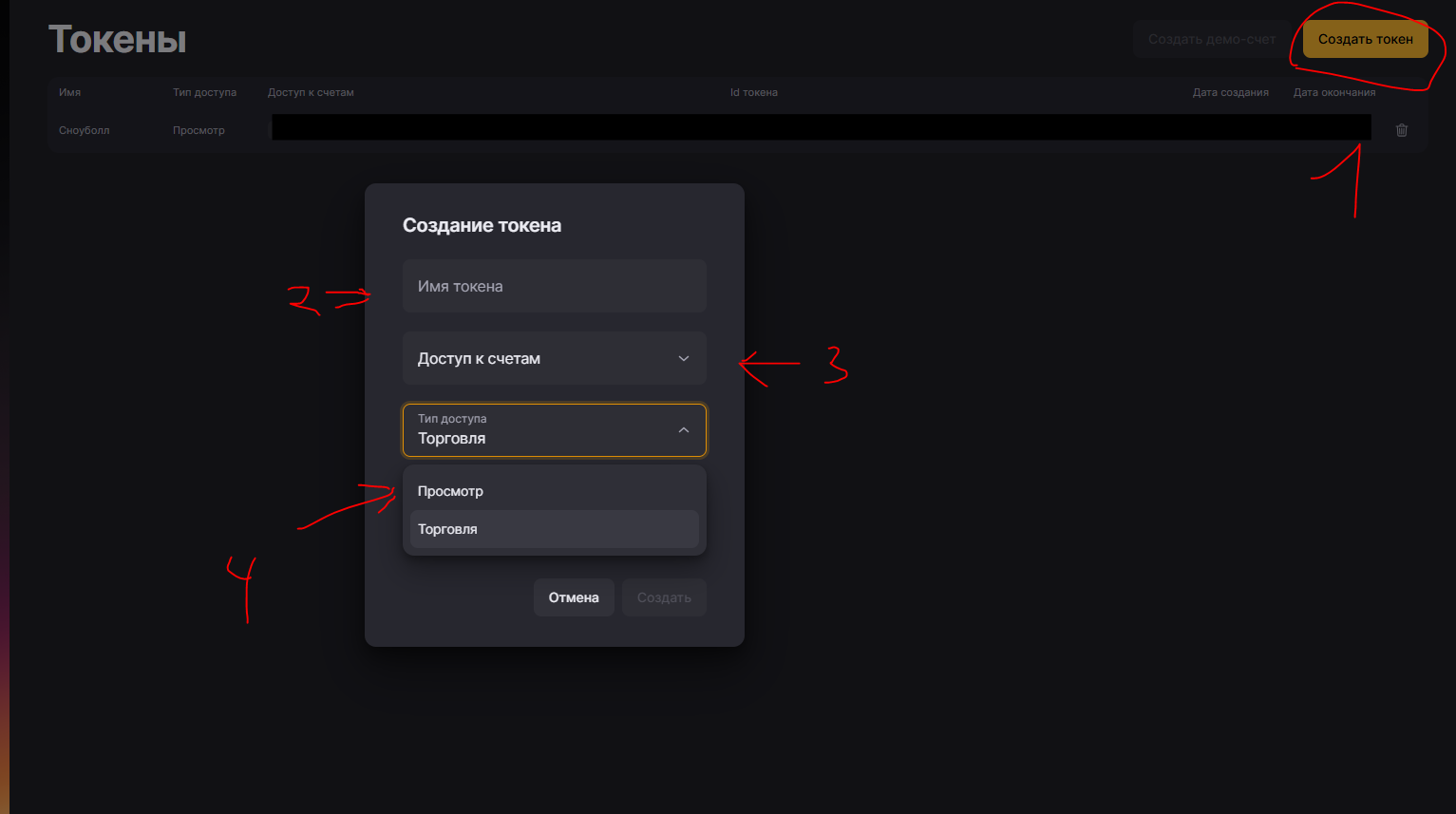The height and width of the screenshot is (814, 1456).
Task: Click the Создание токена dialog title
Action: pyautogui.click(x=482, y=225)
